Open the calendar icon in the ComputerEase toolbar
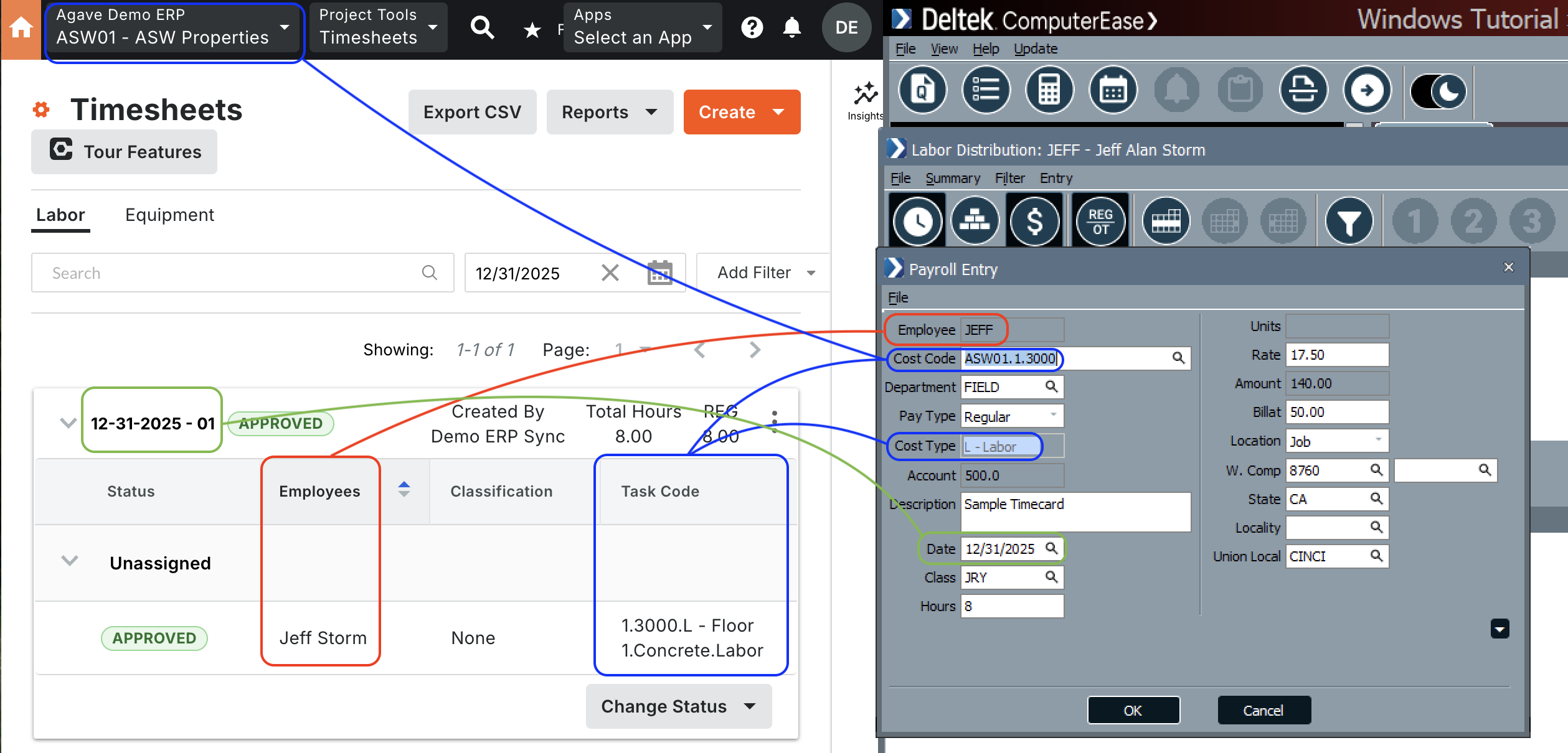This screenshot has height=753, width=1568. point(1113,90)
